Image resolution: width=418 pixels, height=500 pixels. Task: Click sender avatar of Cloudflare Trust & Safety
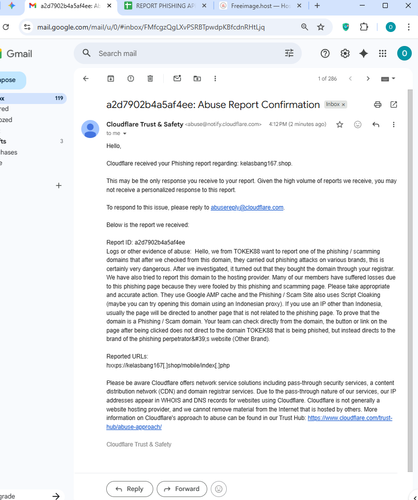[x=90, y=129]
